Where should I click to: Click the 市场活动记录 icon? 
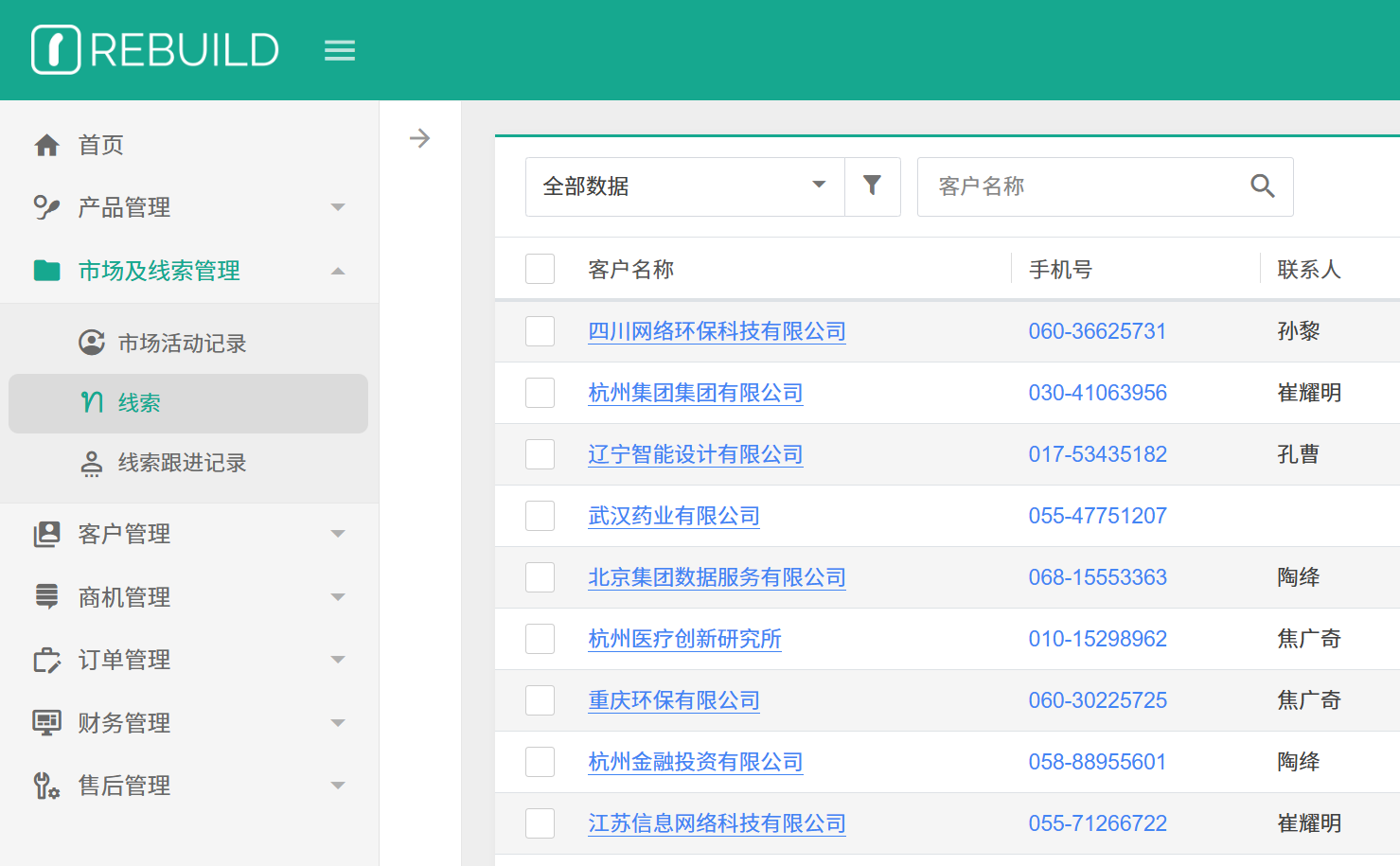coord(92,343)
